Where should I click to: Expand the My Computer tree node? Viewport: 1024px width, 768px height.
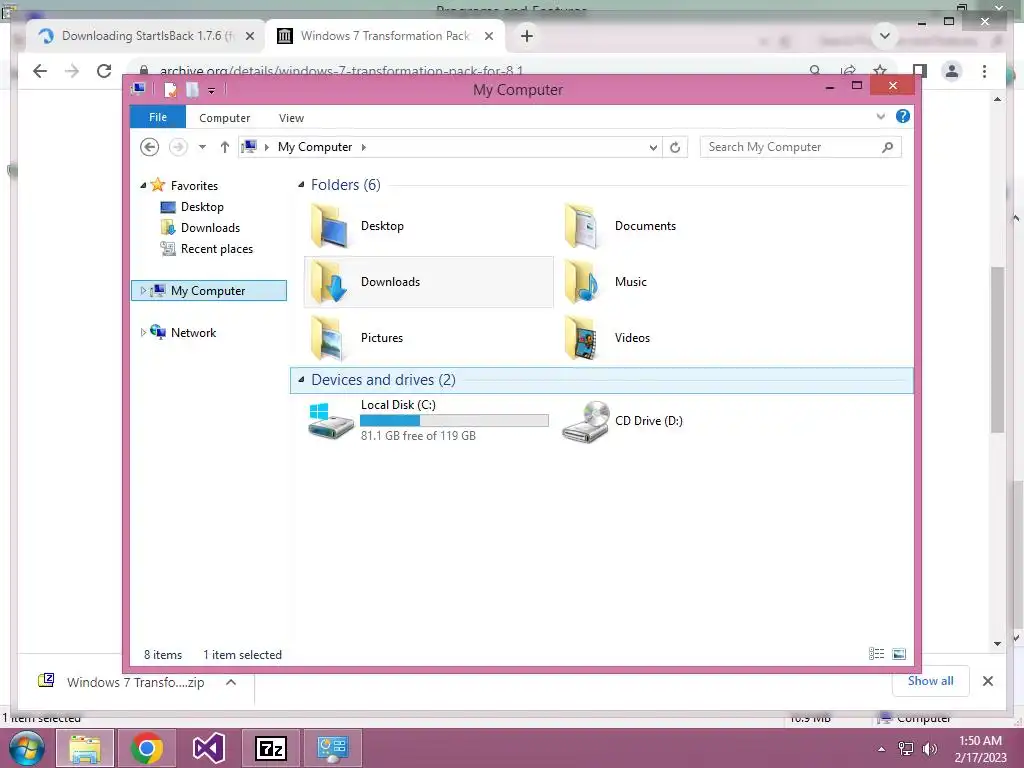tap(143, 291)
